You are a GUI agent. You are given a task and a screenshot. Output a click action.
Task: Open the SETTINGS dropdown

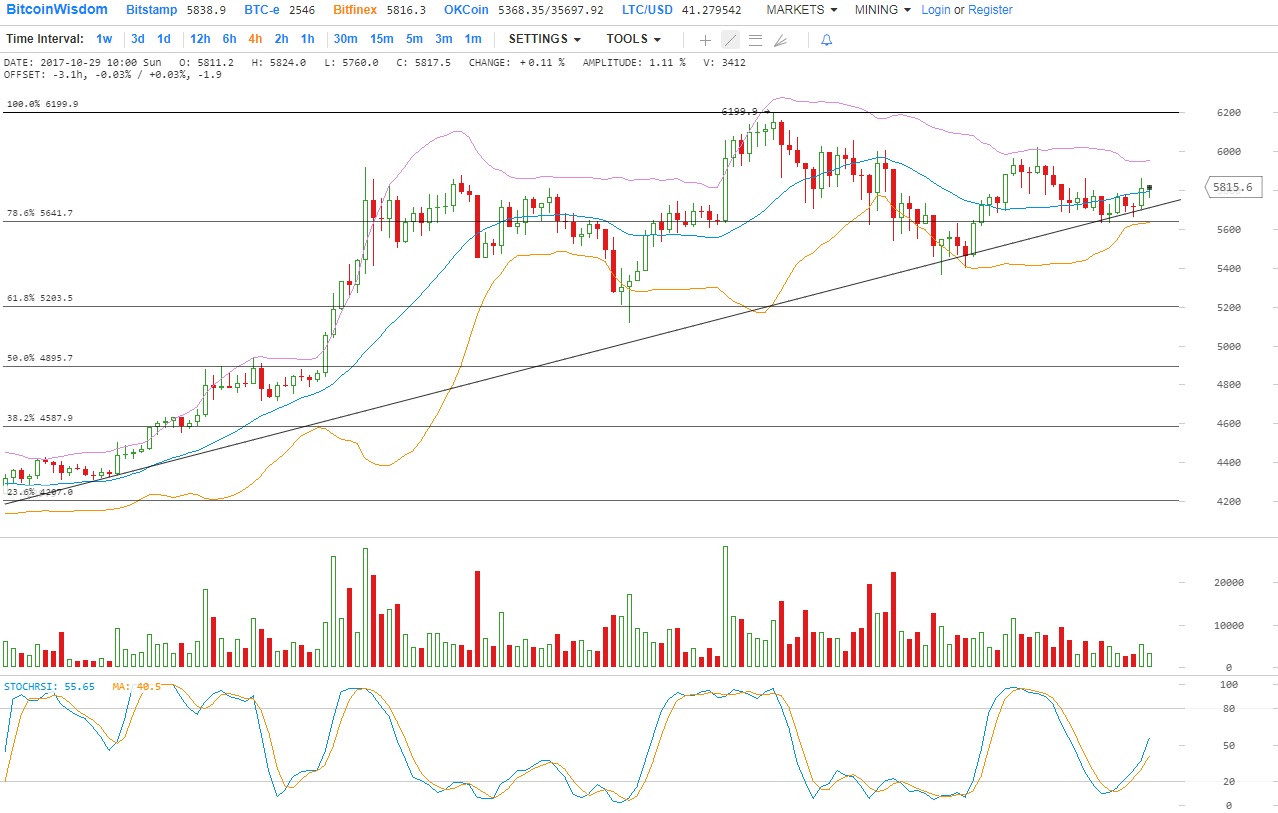544,39
